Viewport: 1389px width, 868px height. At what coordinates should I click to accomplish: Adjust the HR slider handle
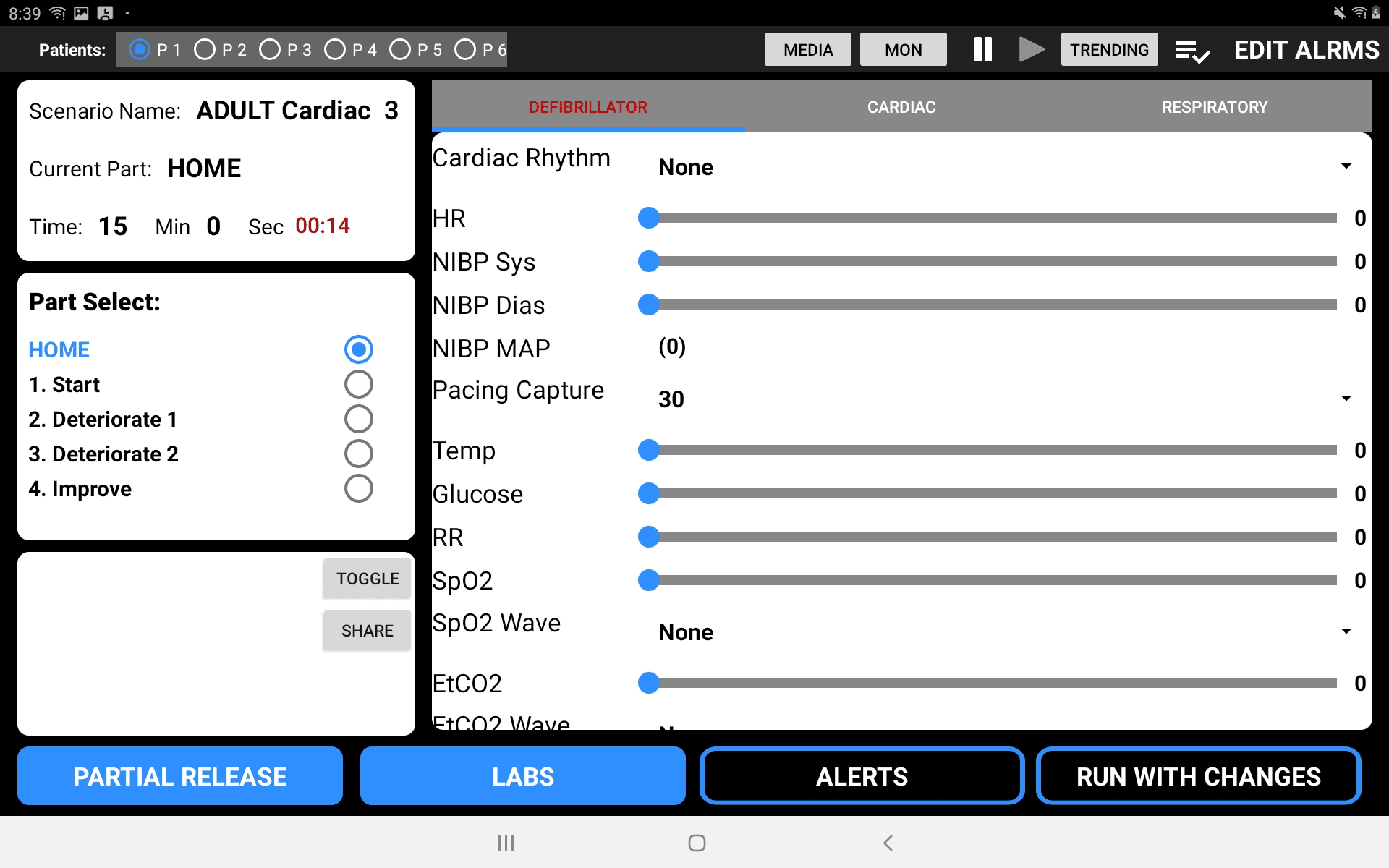point(648,218)
